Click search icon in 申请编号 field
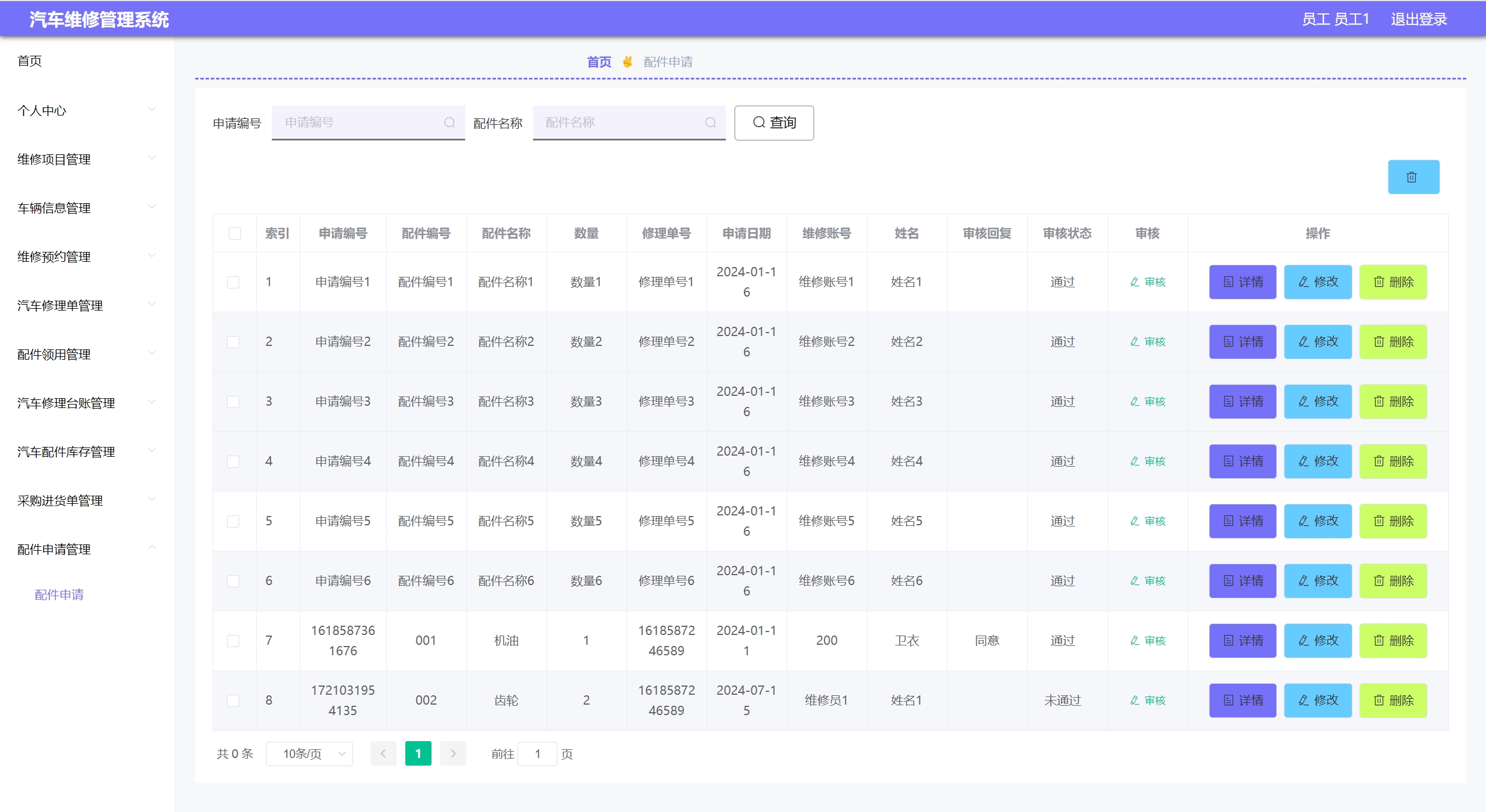Viewport: 1486px width, 812px height. point(449,122)
